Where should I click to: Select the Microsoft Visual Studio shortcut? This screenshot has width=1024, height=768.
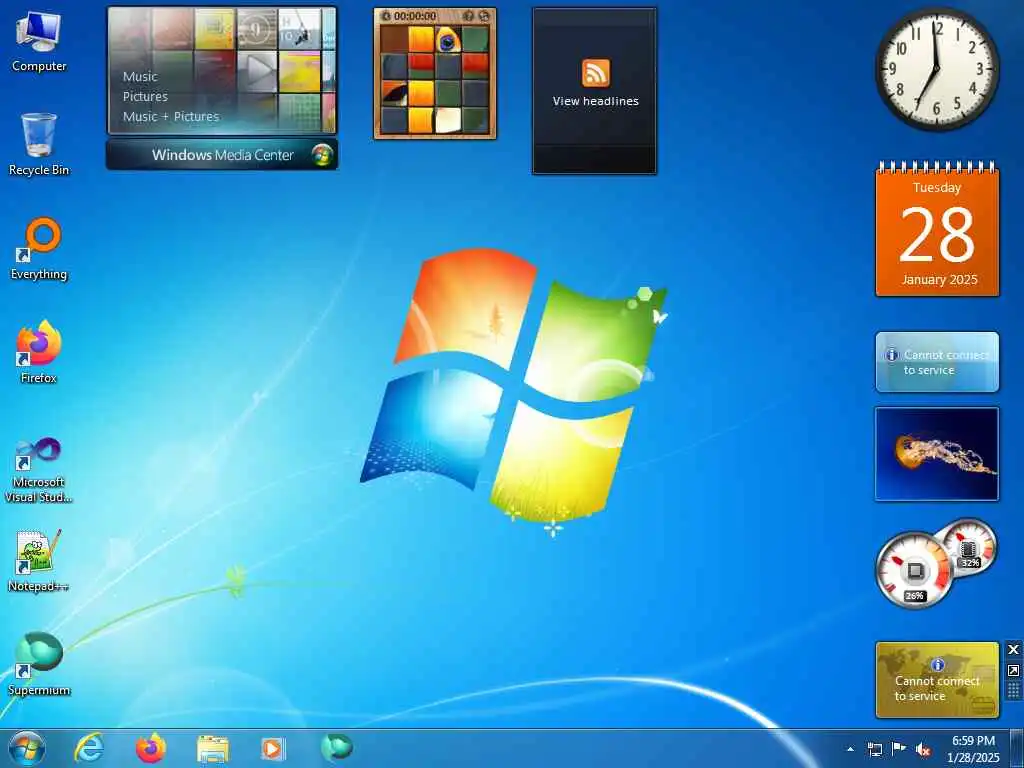coord(39,470)
